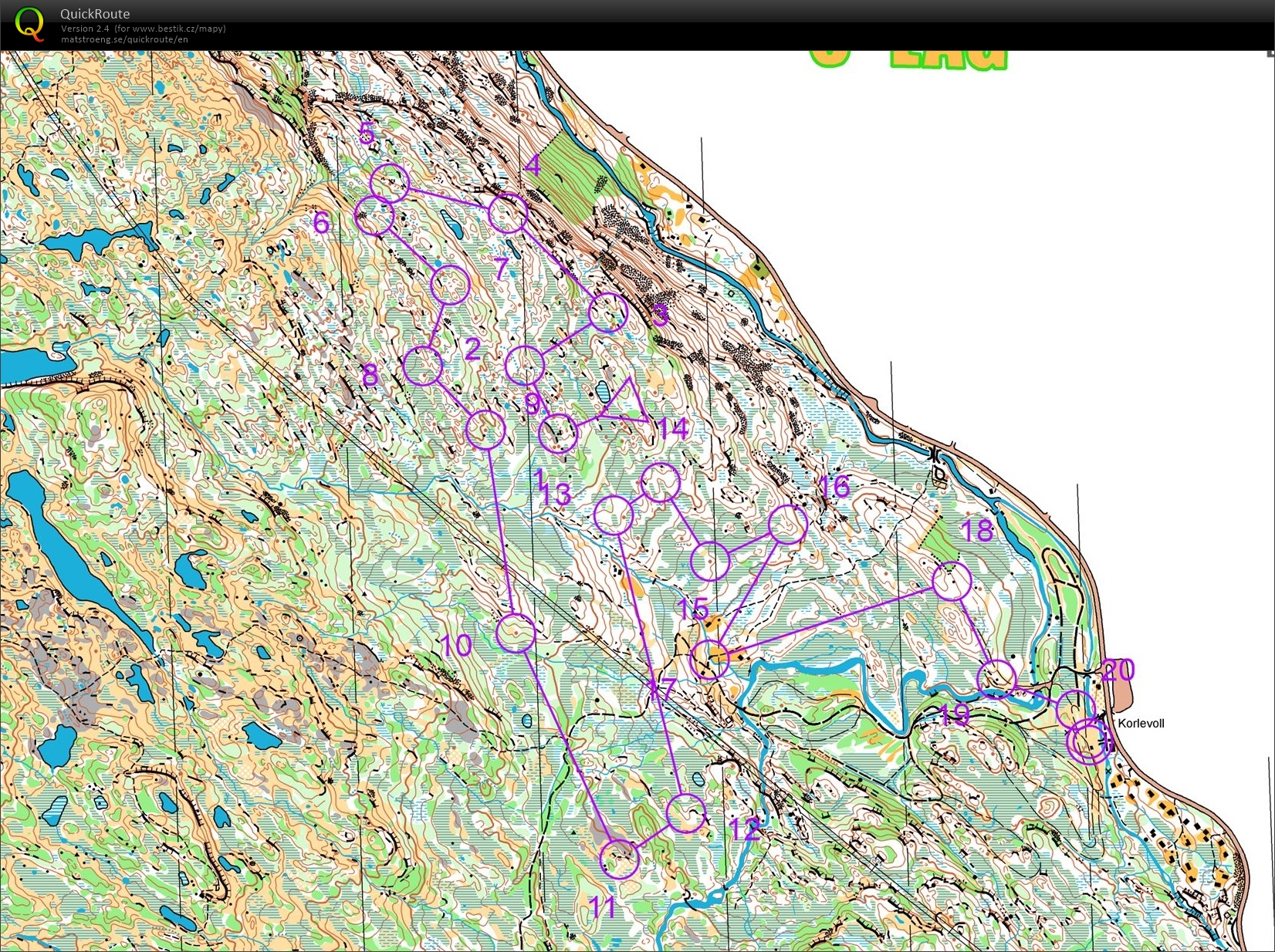Click the QuickRoute "Q" logo icon
The width and height of the screenshot is (1275, 952).
pos(29,25)
